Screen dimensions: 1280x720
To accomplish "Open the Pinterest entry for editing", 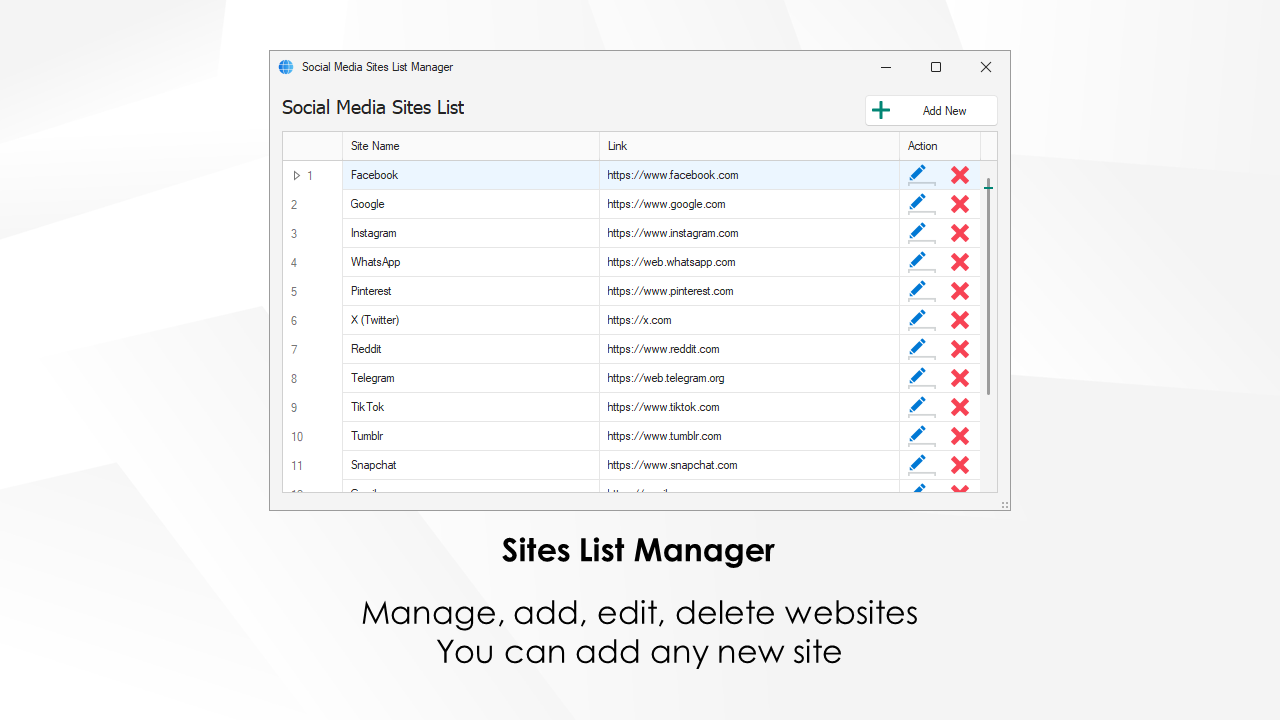I will tap(918, 291).
